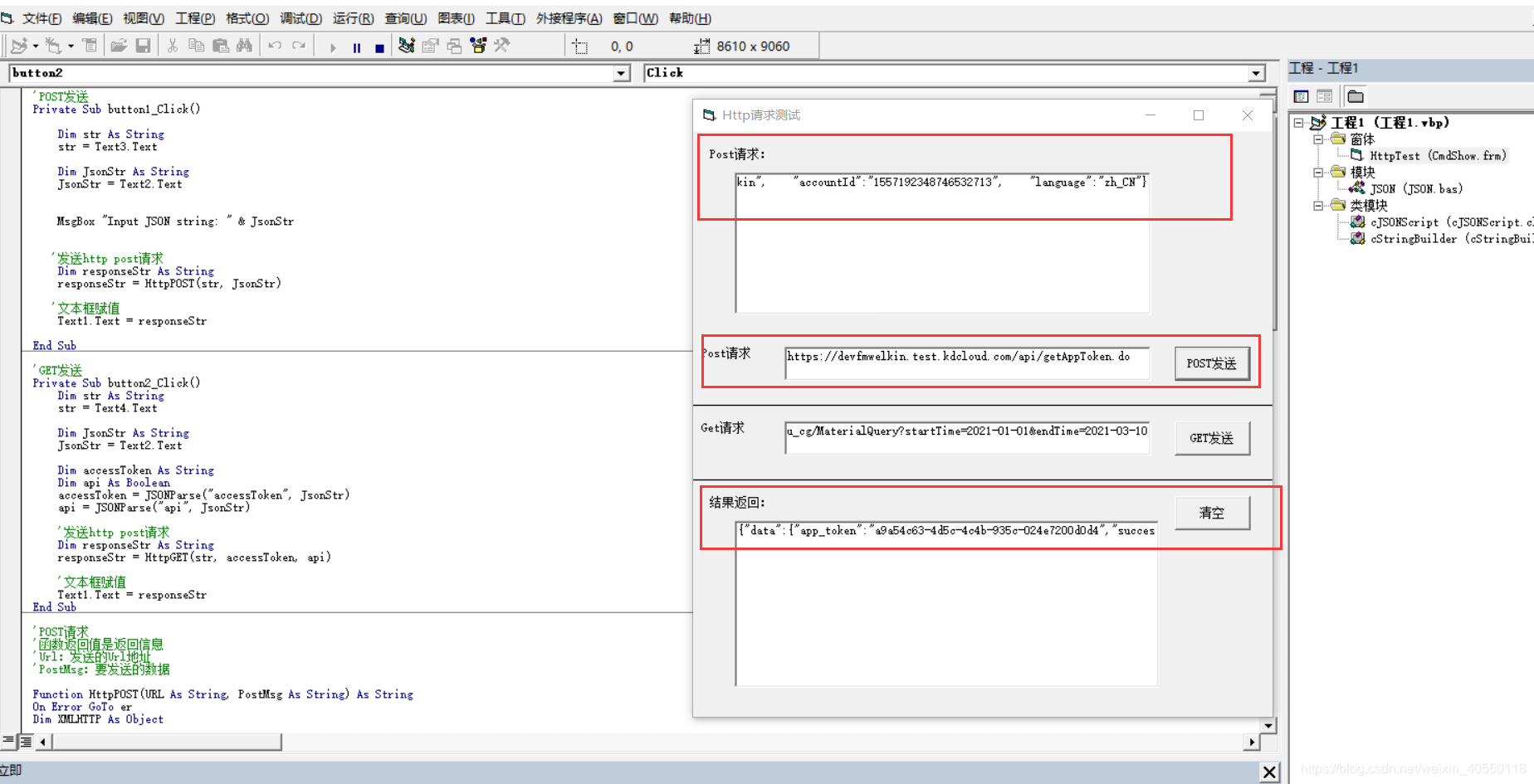Open the Add Project dropdown arrow
This screenshot has height=784, width=1534.
point(36,46)
